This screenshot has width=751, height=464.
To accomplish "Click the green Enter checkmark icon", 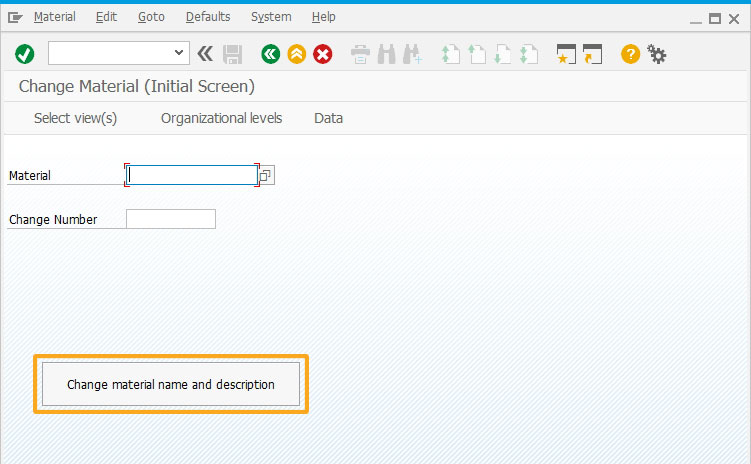I will pos(24,54).
